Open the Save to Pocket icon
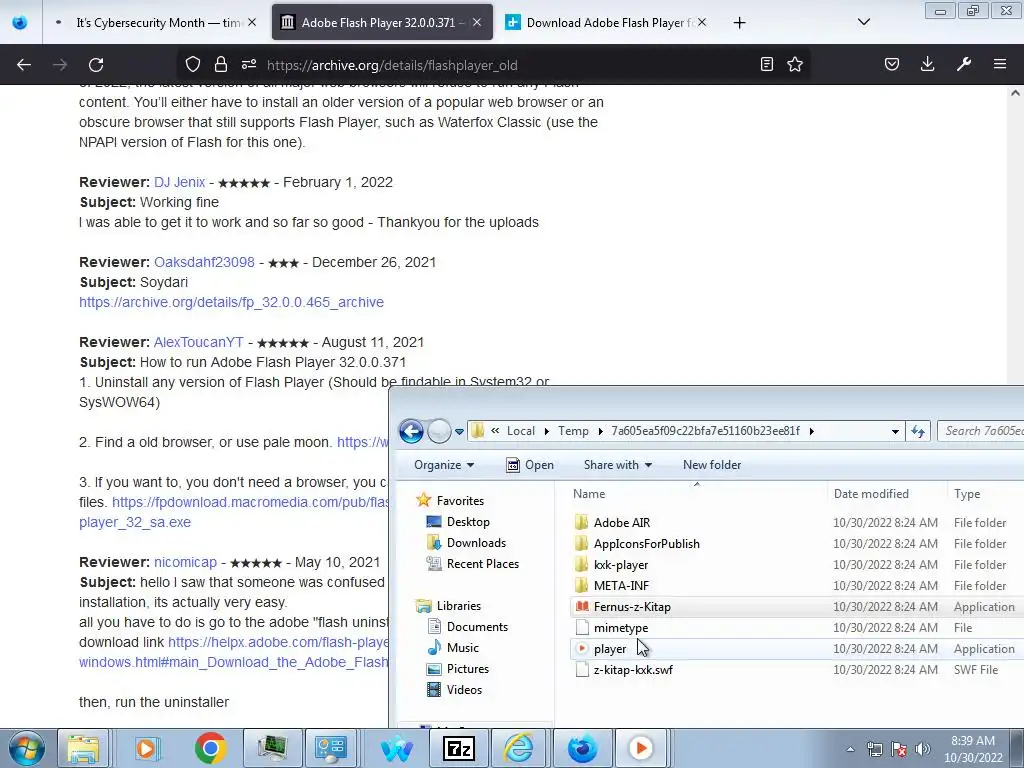Viewport: 1024px width, 768px height. 891,64
